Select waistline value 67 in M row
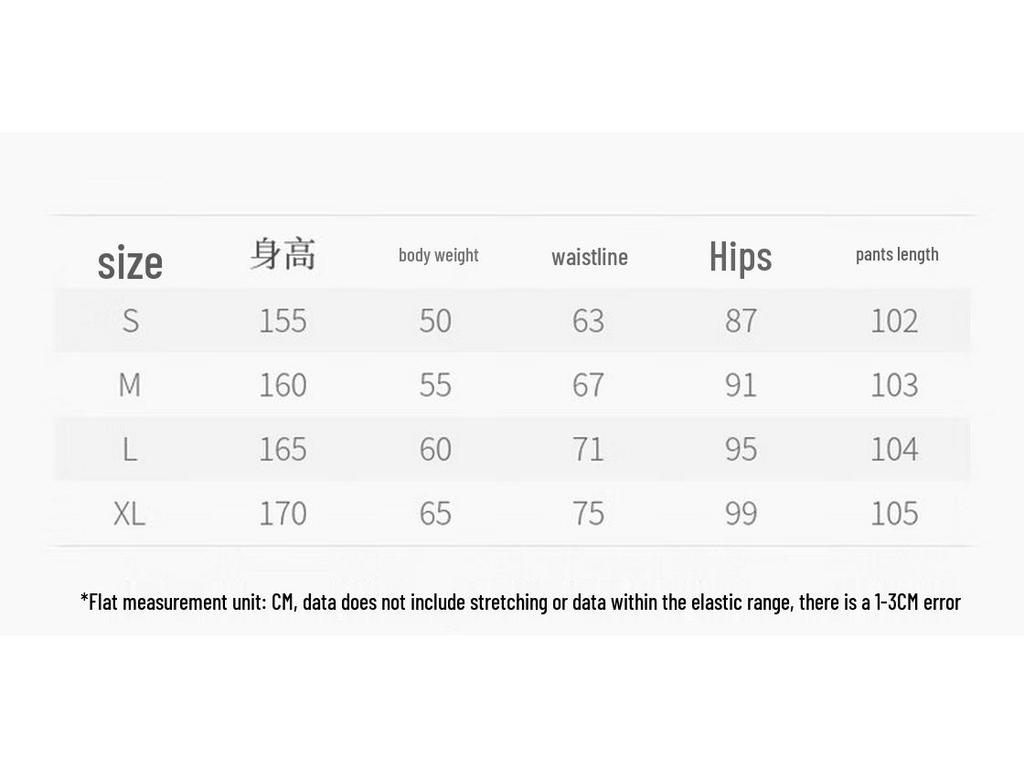Viewport: 1024px width, 768px height. click(588, 385)
